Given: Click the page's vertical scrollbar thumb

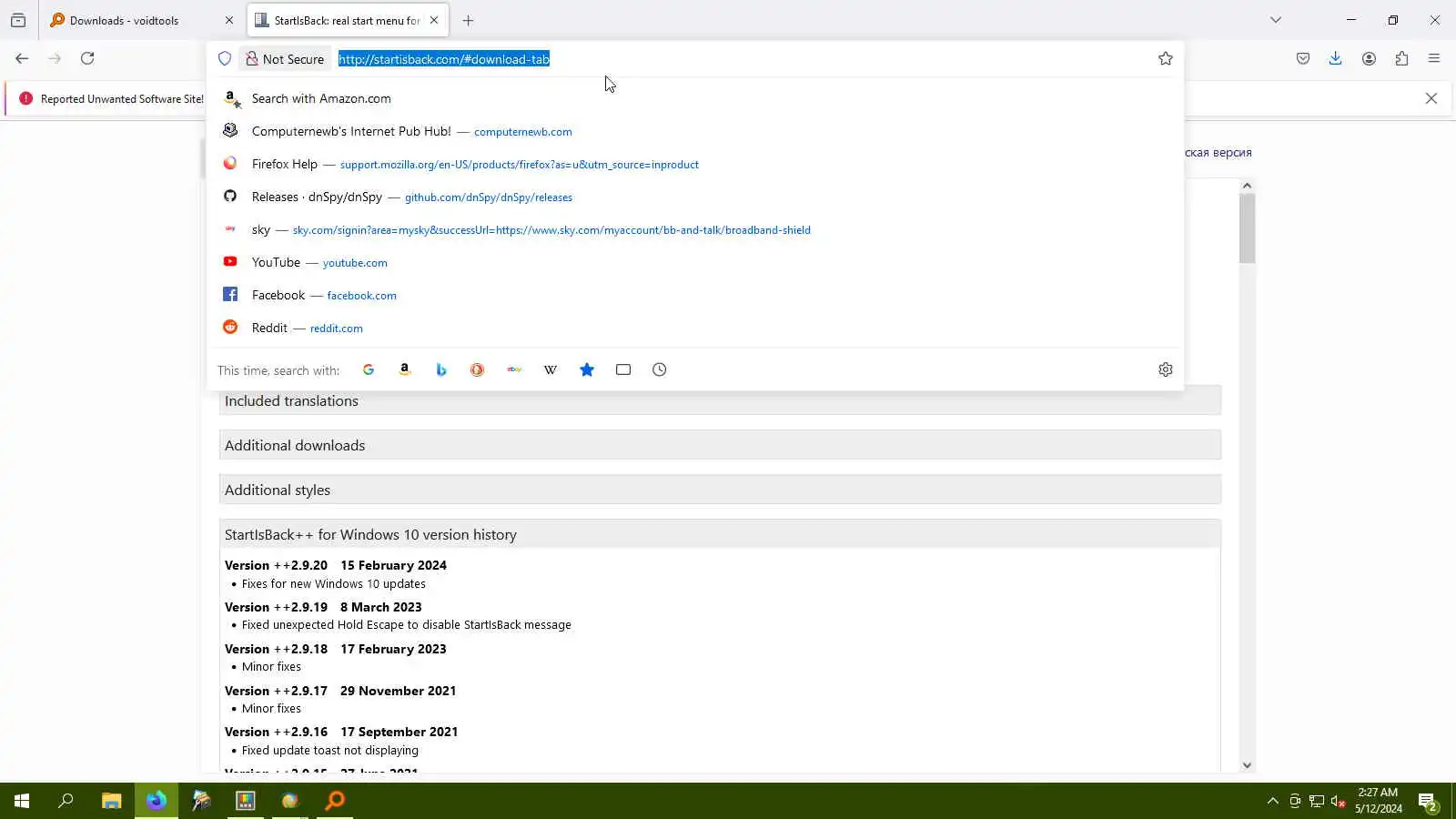Looking at the screenshot, I should pos(1247,228).
